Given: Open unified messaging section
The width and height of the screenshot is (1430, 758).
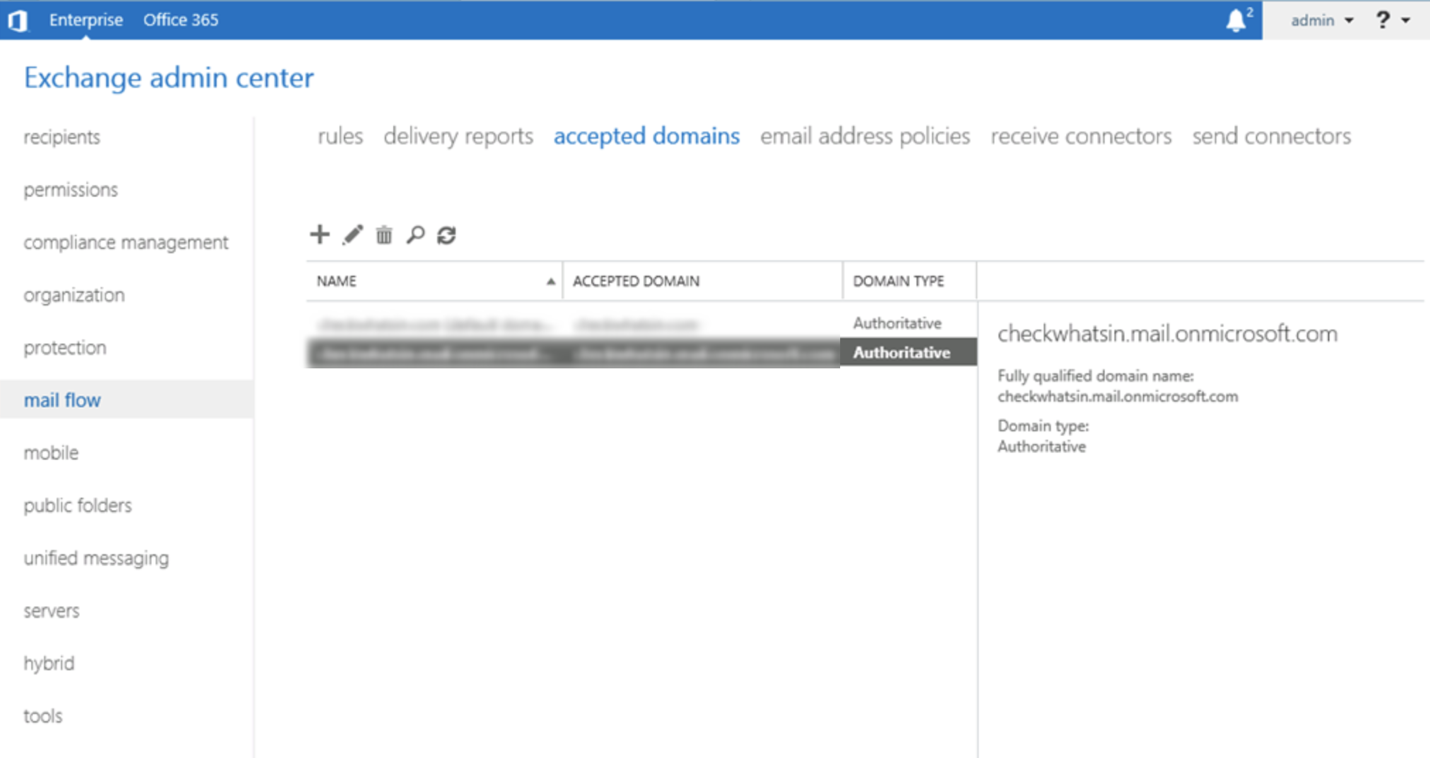Looking at the screenshot, I should pos(96,558).
